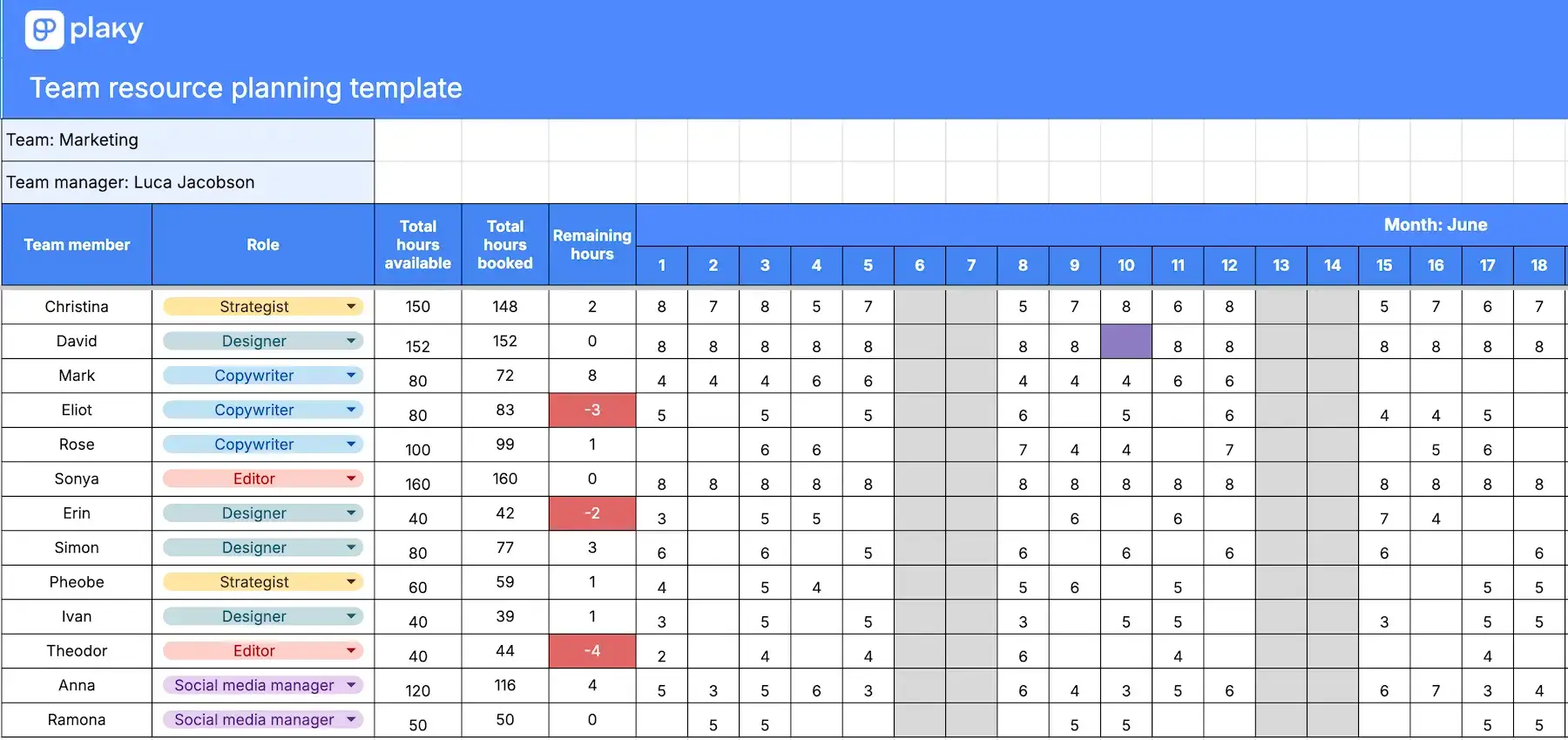Open Sonya's Editor role dropdown
Viewport: 1568px width, 740px height.
coord(263,479)
